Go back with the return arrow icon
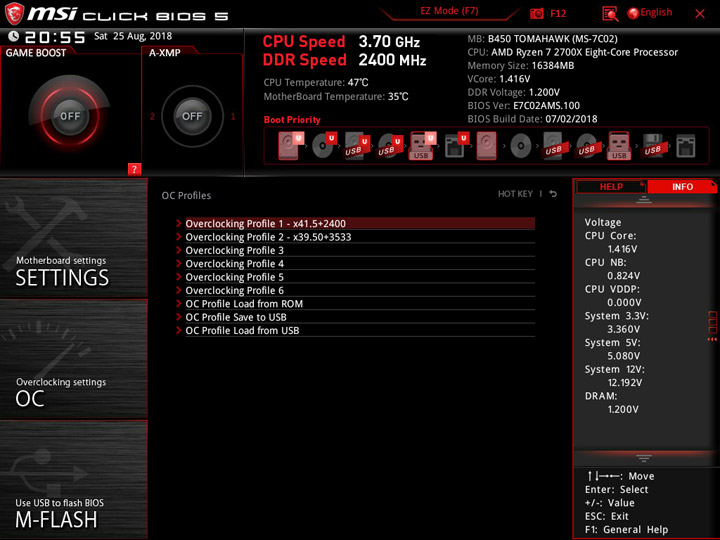Image resolution: width=720 pixels, height=540 pixels. click(x=553, y=194)
